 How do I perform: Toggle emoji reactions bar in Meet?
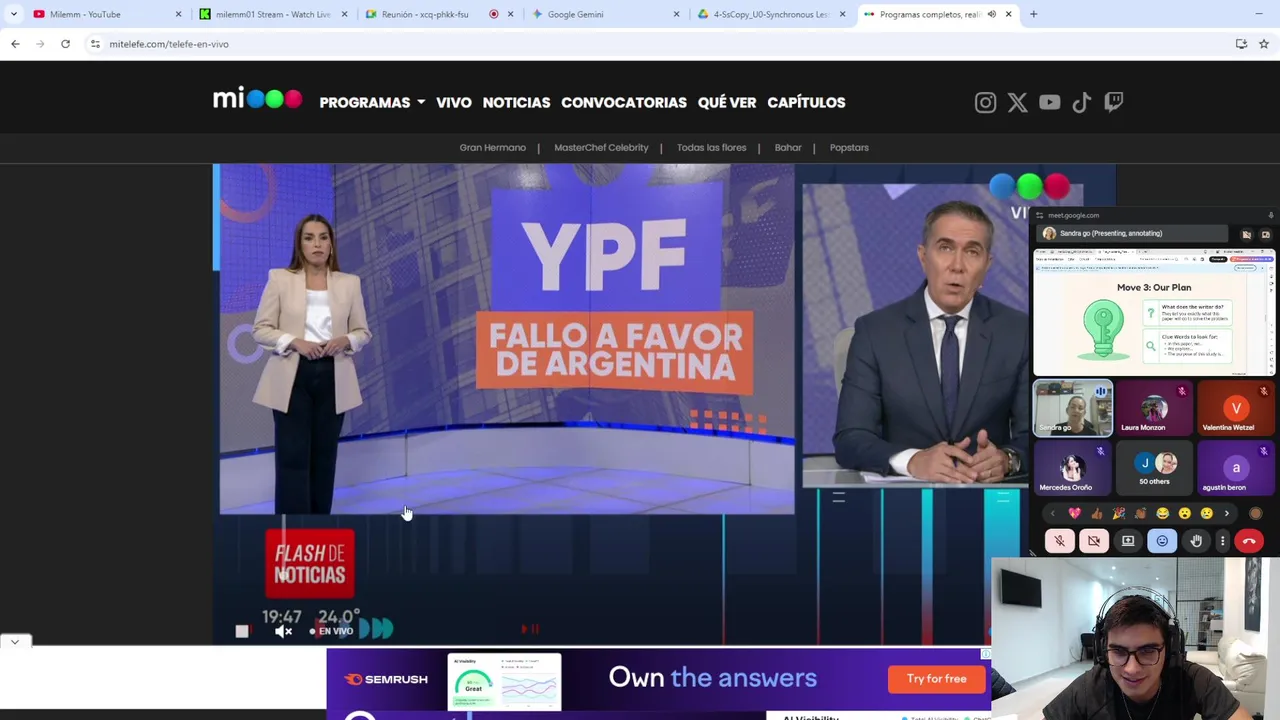(x=1162, y=541)
